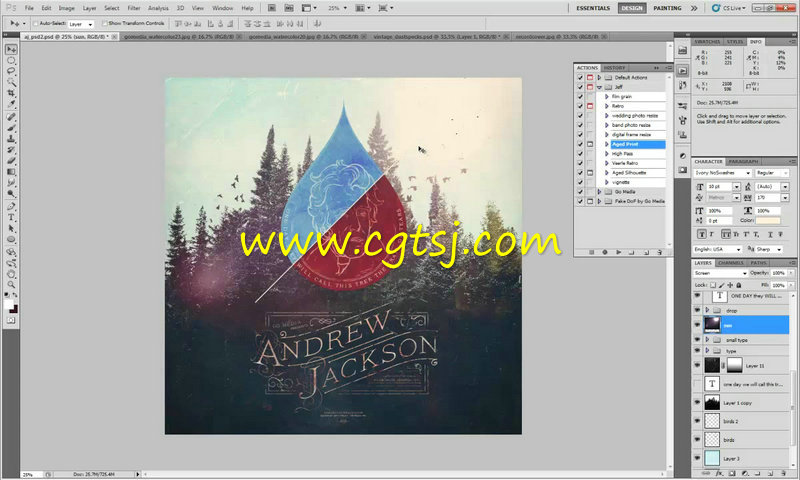Switch to Essentials workspace
800x480 pixels.
[x=593, y=8]
